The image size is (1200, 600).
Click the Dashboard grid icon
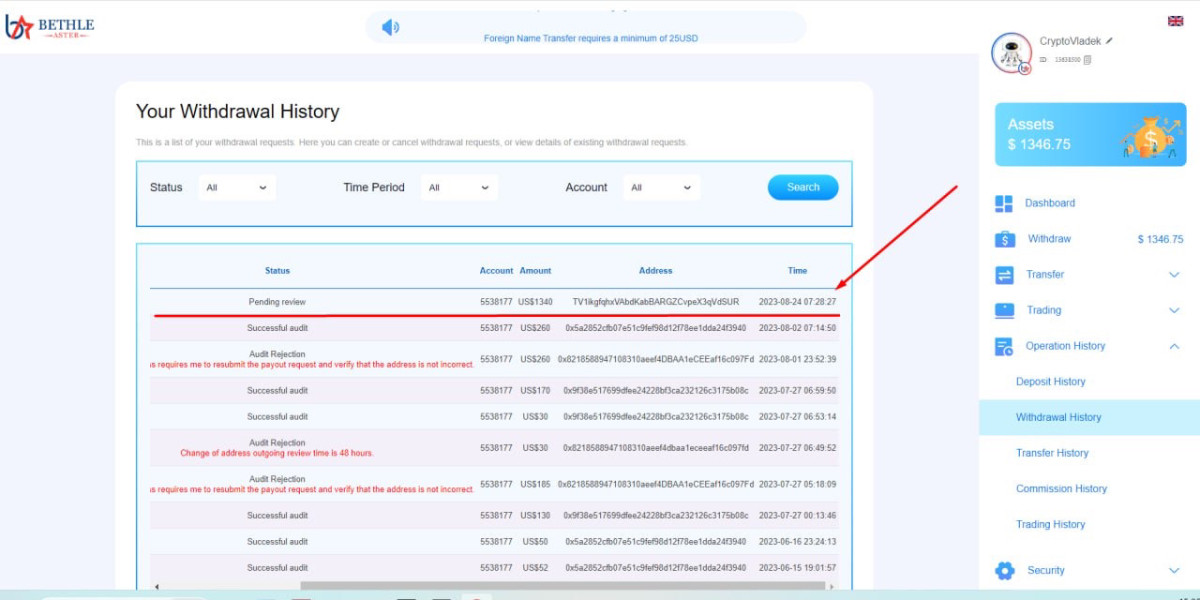(x=1004, y=204)
